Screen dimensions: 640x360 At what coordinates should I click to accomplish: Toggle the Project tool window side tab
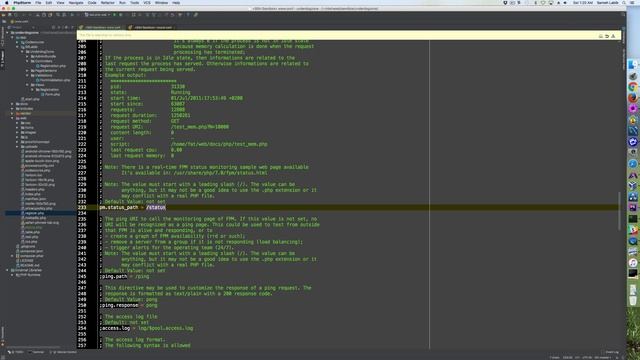click(x=2, y=59)
